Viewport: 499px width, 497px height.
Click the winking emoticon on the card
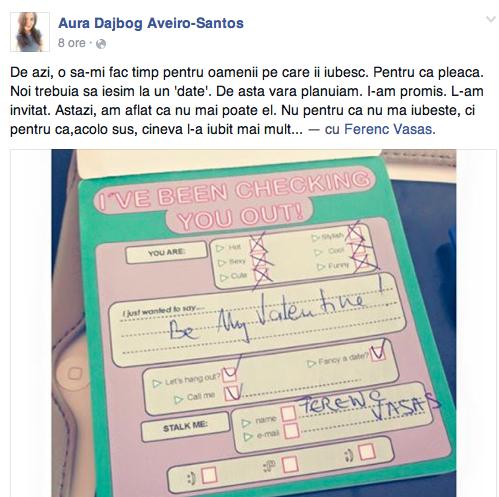[349, 456]
